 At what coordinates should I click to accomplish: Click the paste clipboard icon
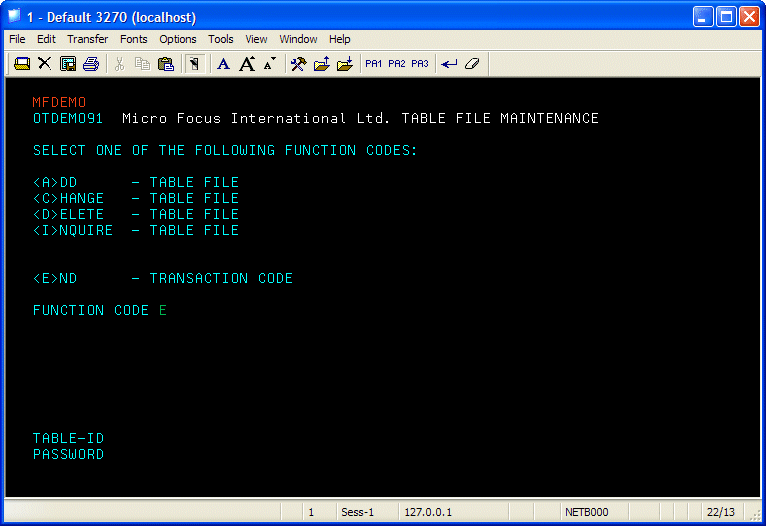[166, 64]
